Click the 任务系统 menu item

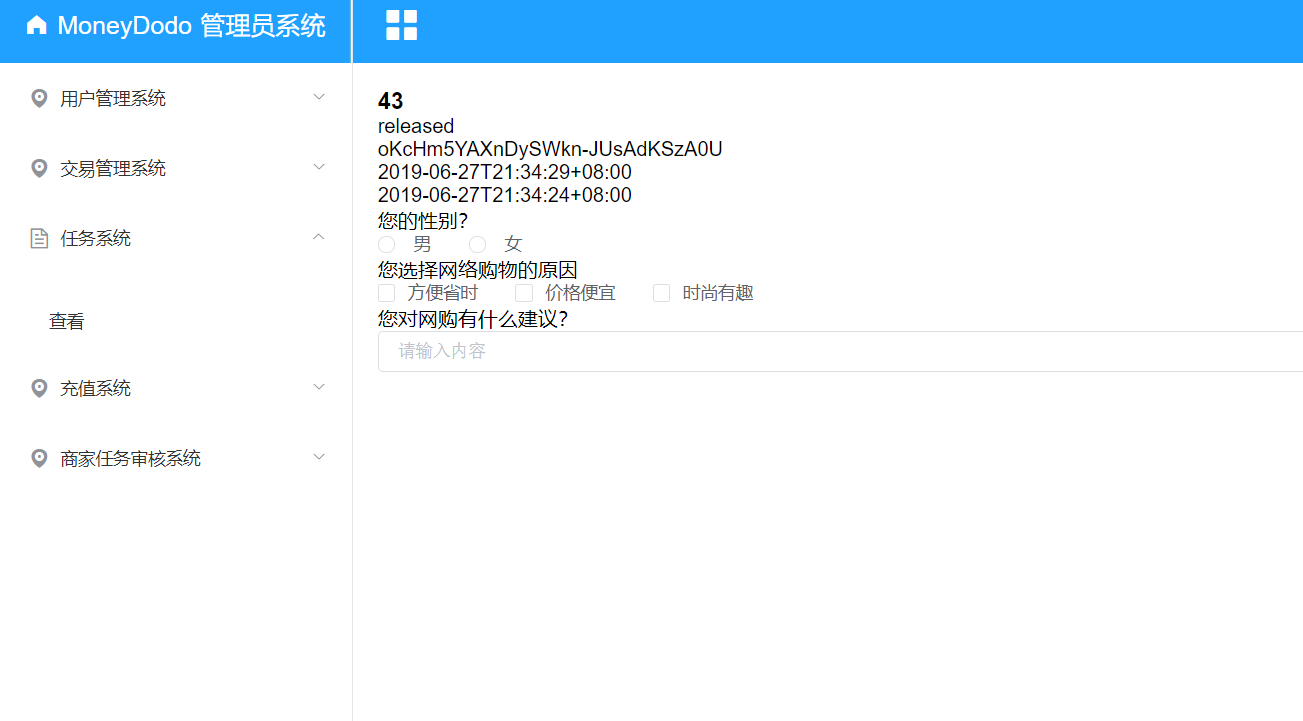coord(176,238)
